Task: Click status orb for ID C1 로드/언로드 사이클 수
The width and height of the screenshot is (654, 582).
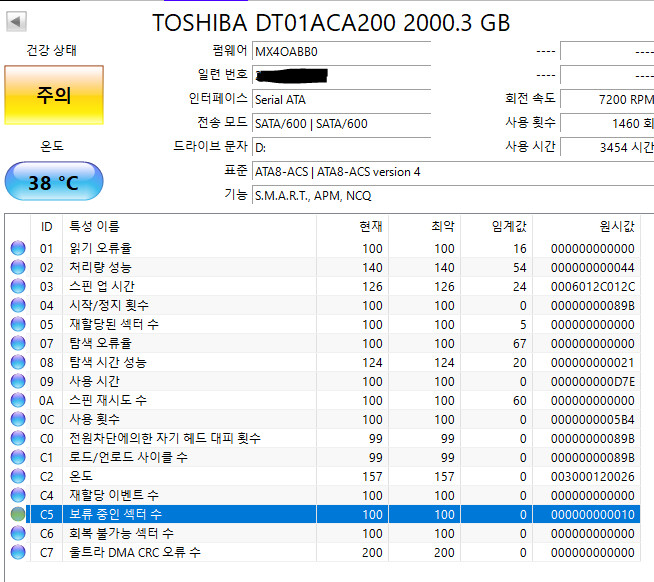Action: tap(18, 457)
